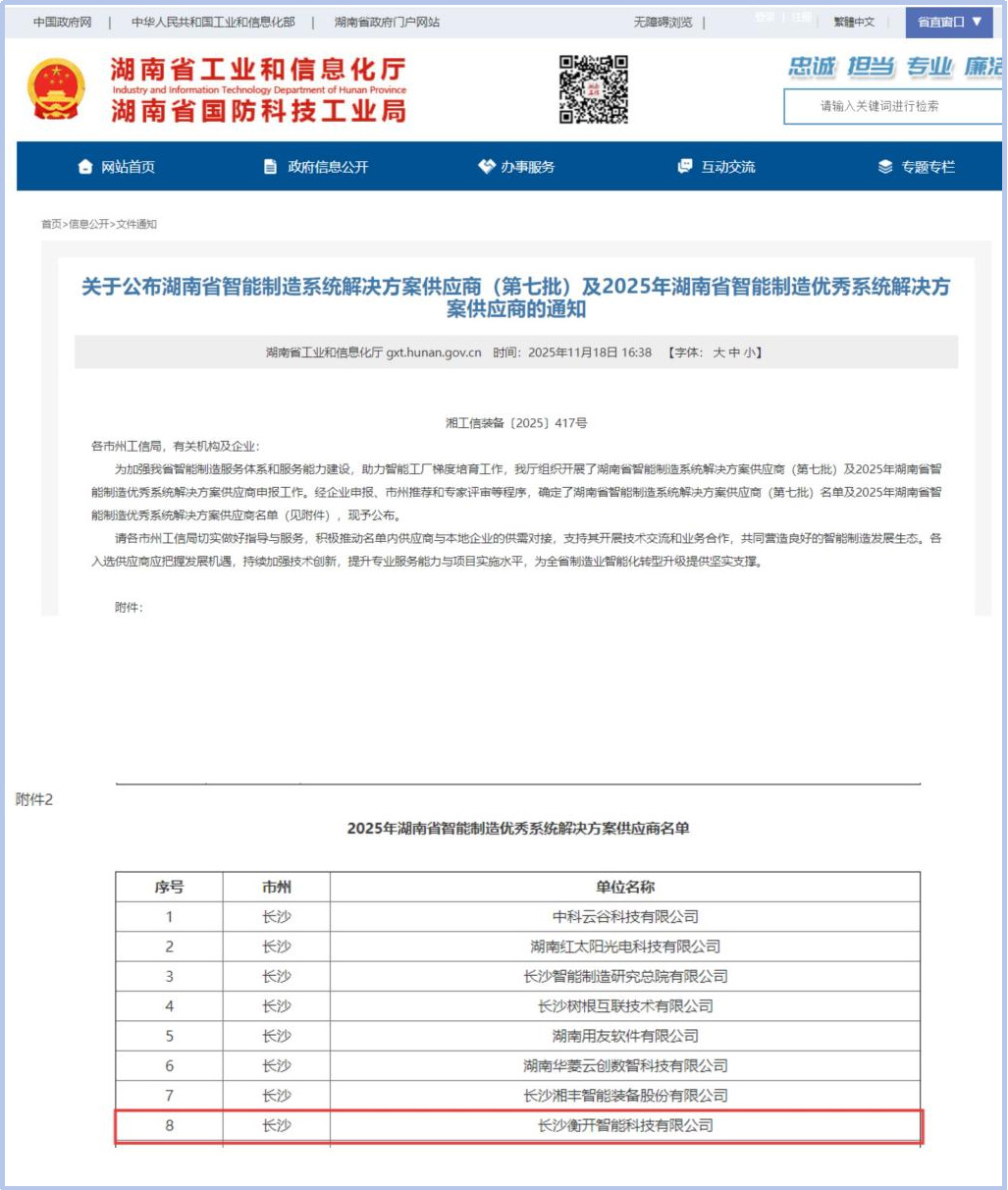Click the national emblem site logo

[54, 88]
